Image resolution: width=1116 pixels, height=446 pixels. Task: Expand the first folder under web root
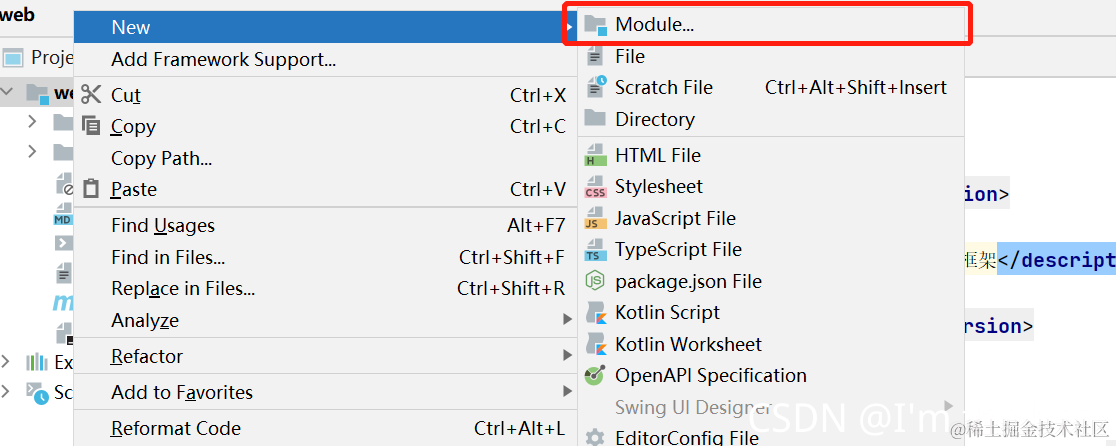31,122
